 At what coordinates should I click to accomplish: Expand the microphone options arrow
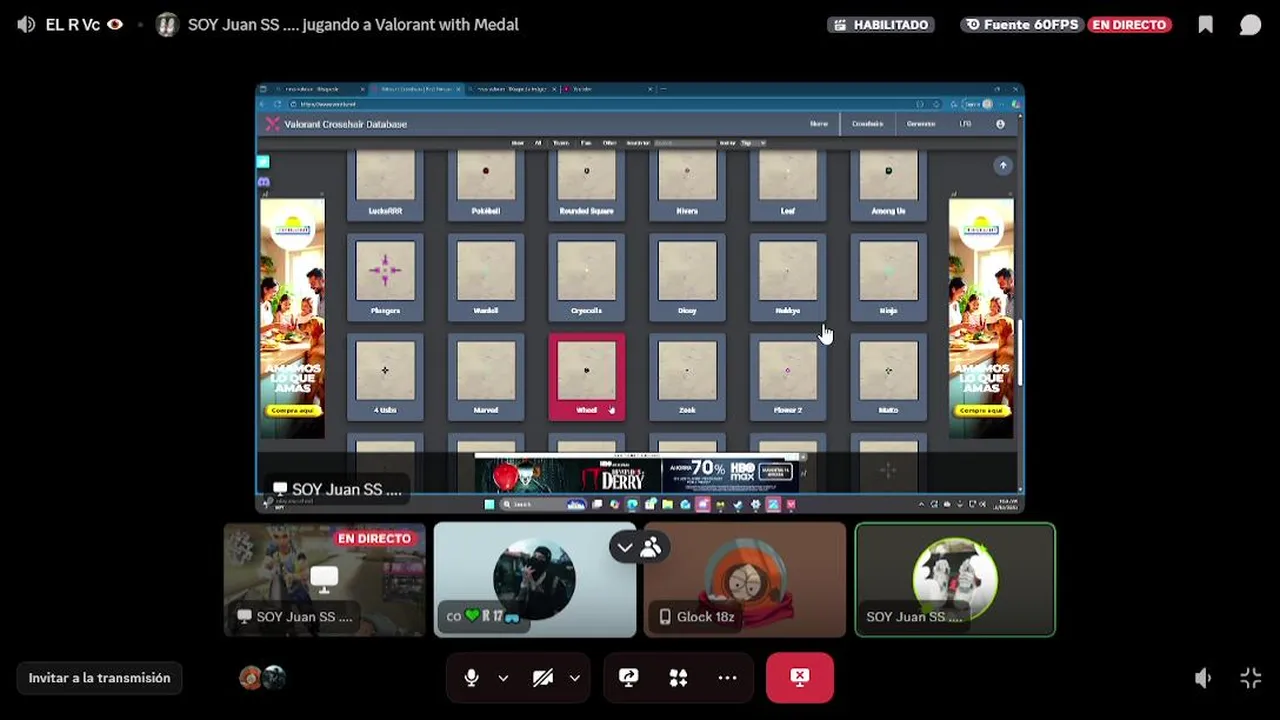503,678
